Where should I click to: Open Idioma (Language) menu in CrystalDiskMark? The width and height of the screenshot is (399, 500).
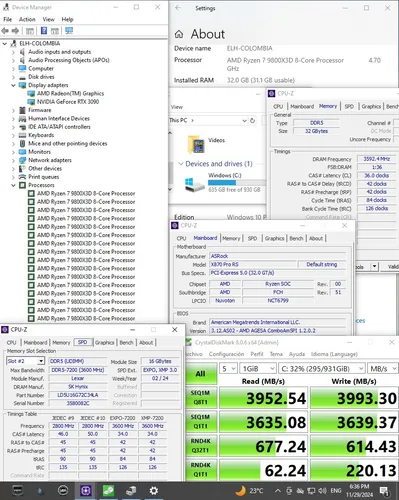coord(334,354)
